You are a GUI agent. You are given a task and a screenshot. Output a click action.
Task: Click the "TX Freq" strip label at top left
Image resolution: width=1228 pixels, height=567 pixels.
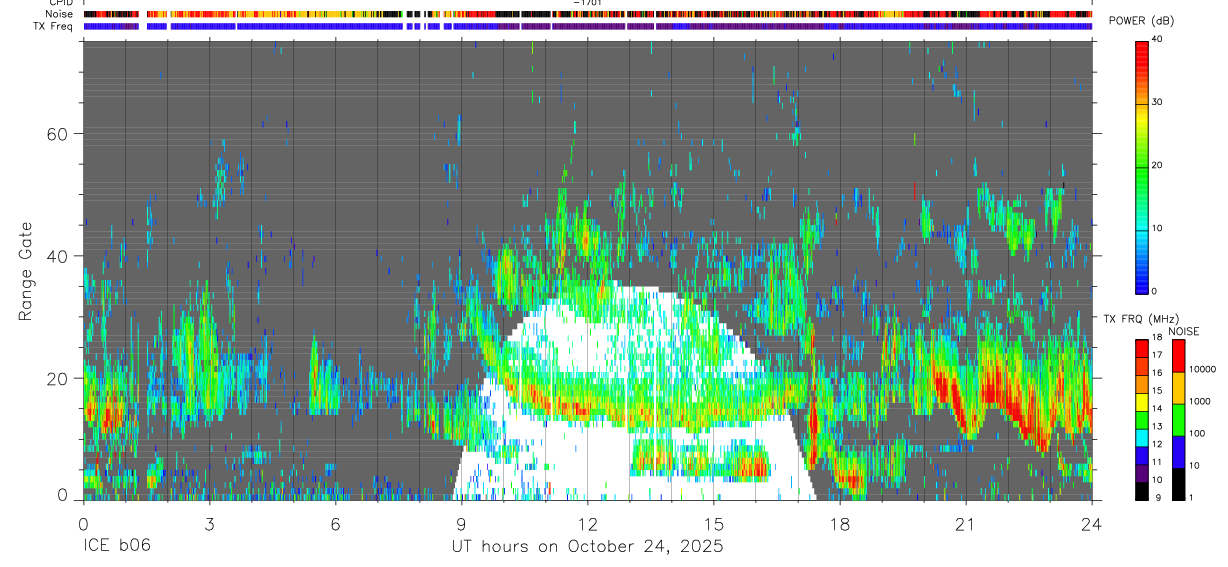click(52, 26)
